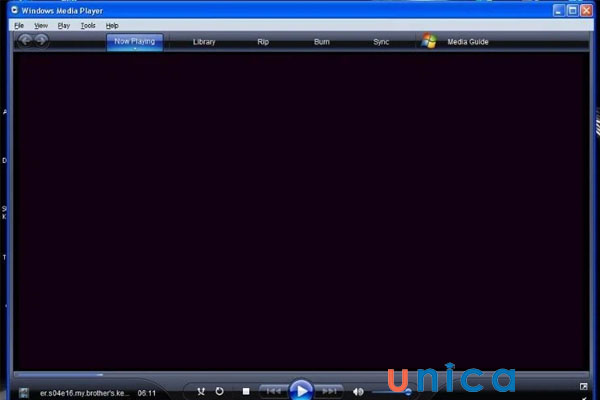Click the volume slider
This screenshot has width=600, height=400.
click(391, 392)
